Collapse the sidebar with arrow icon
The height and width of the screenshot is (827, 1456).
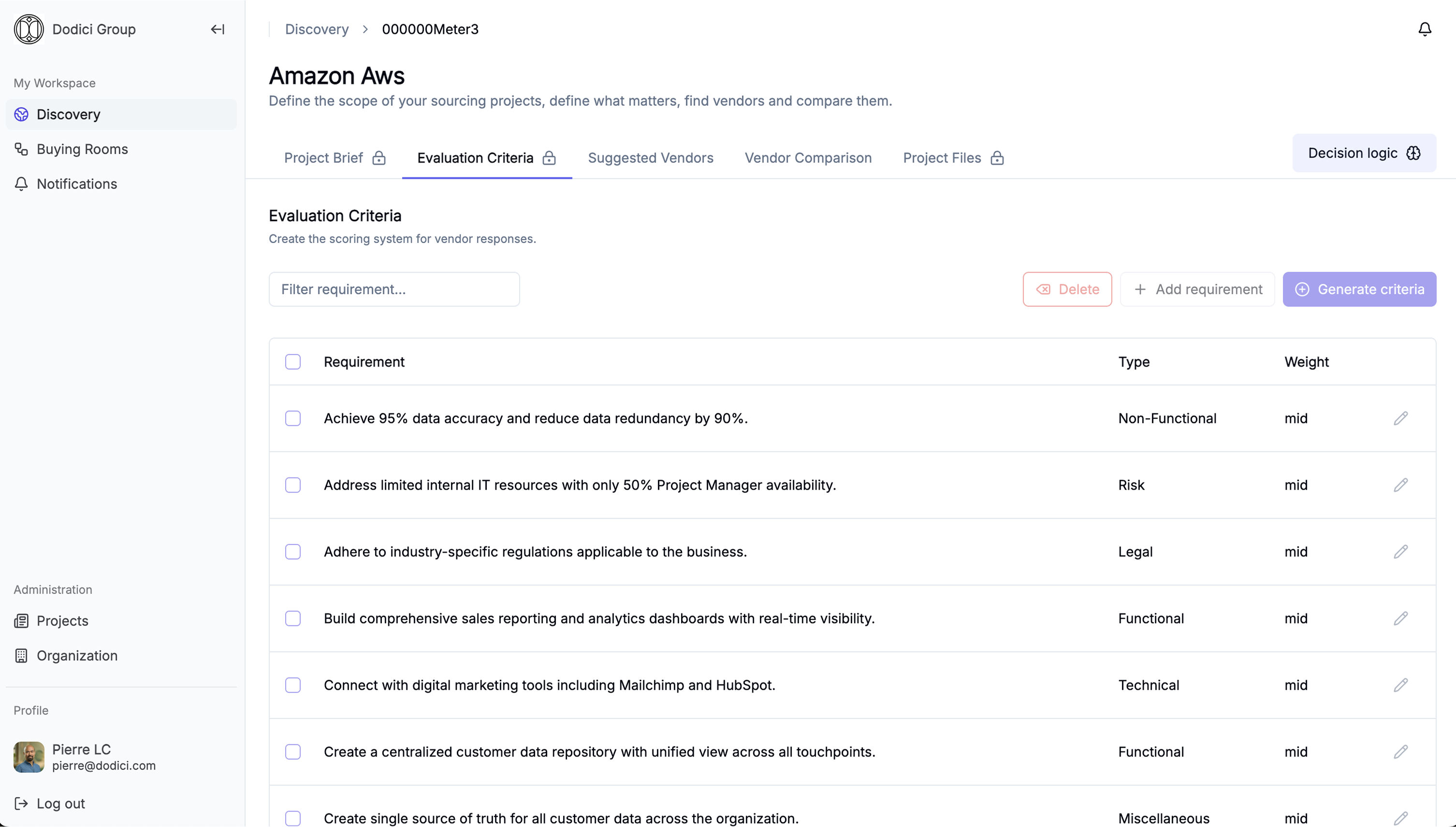[218, 29]
